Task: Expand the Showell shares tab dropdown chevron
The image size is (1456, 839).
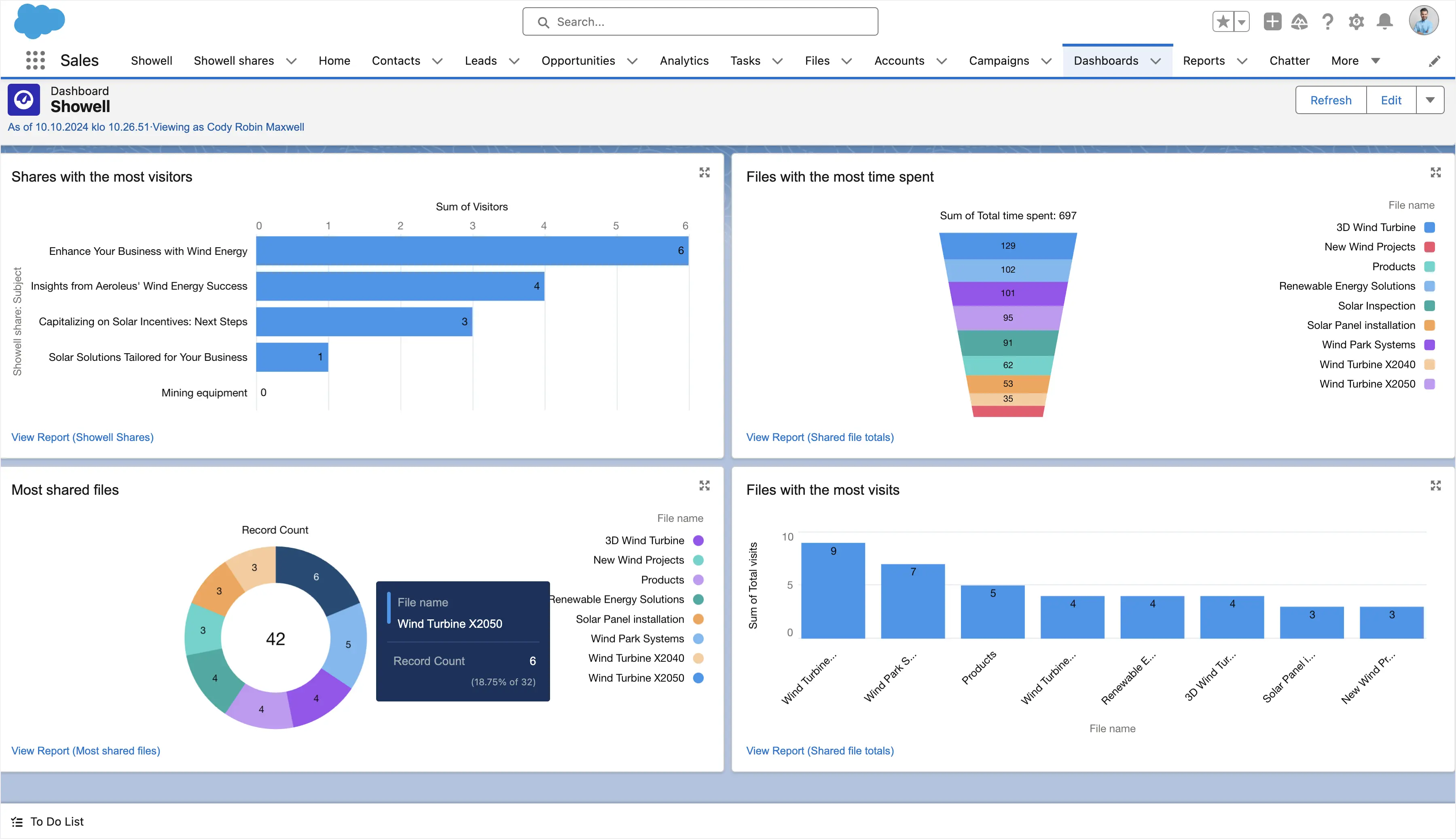Action: tap(292, 61)
